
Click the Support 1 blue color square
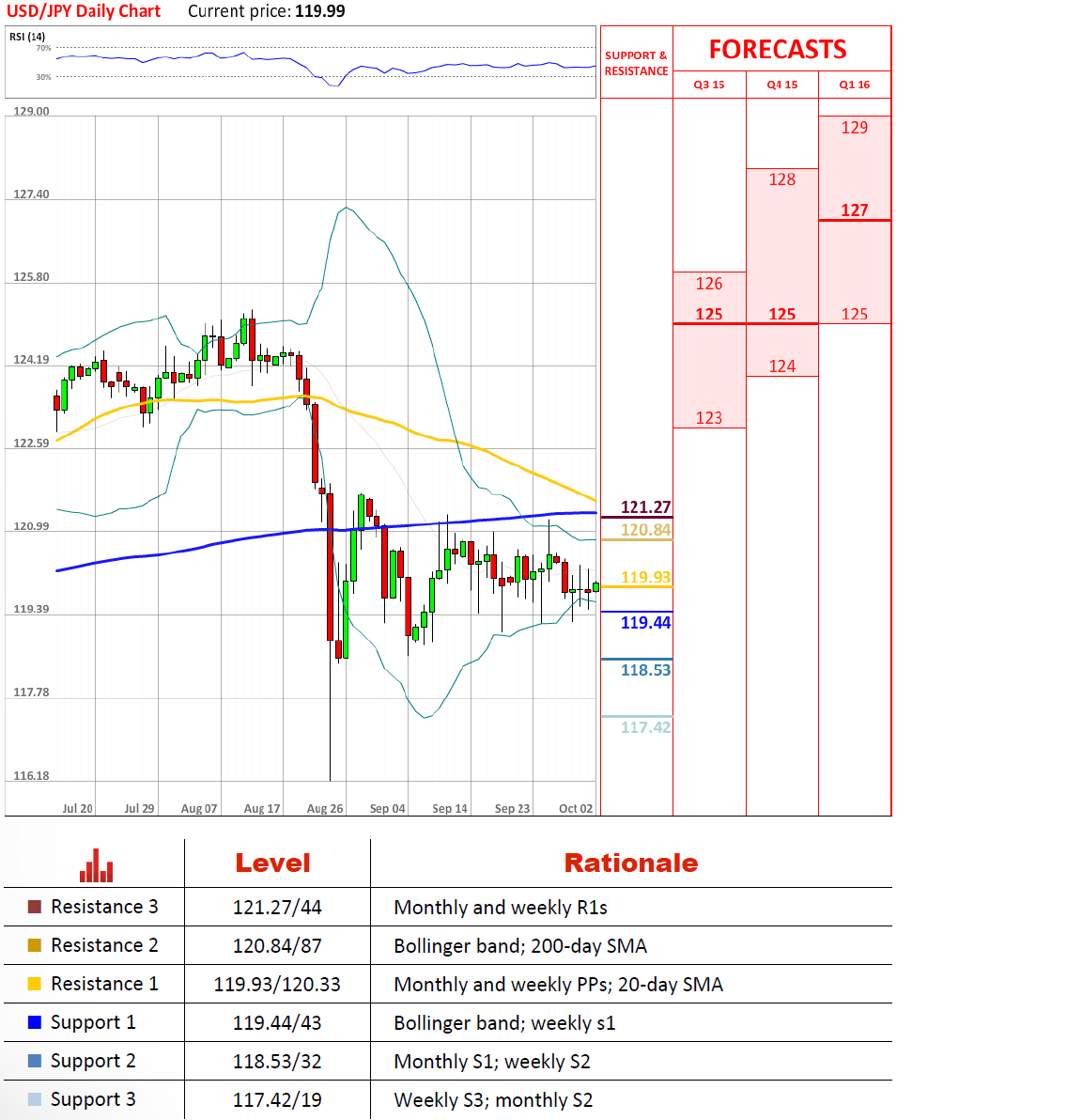(34, 1022)
